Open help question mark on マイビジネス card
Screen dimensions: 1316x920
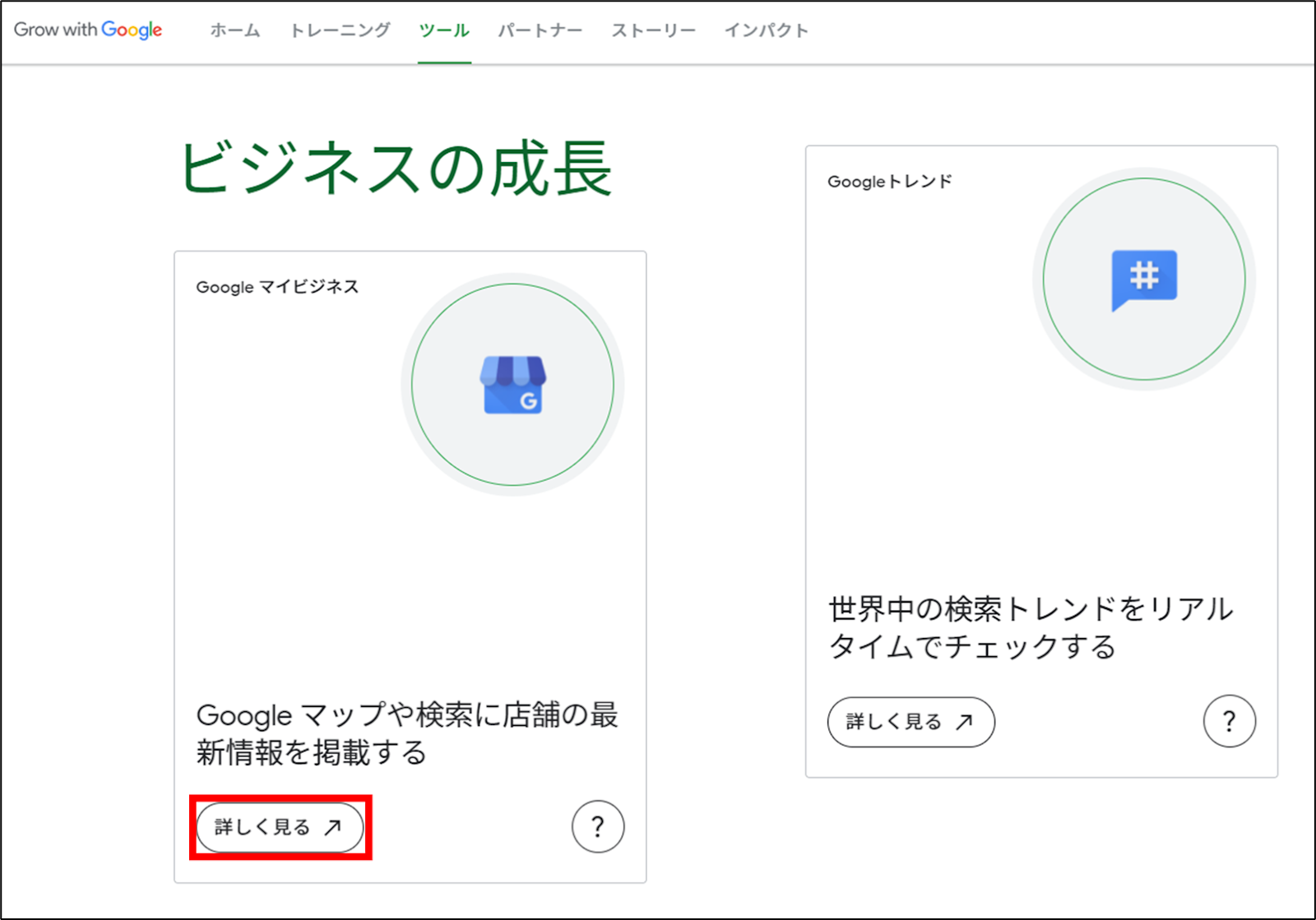[x=598, y=826]
